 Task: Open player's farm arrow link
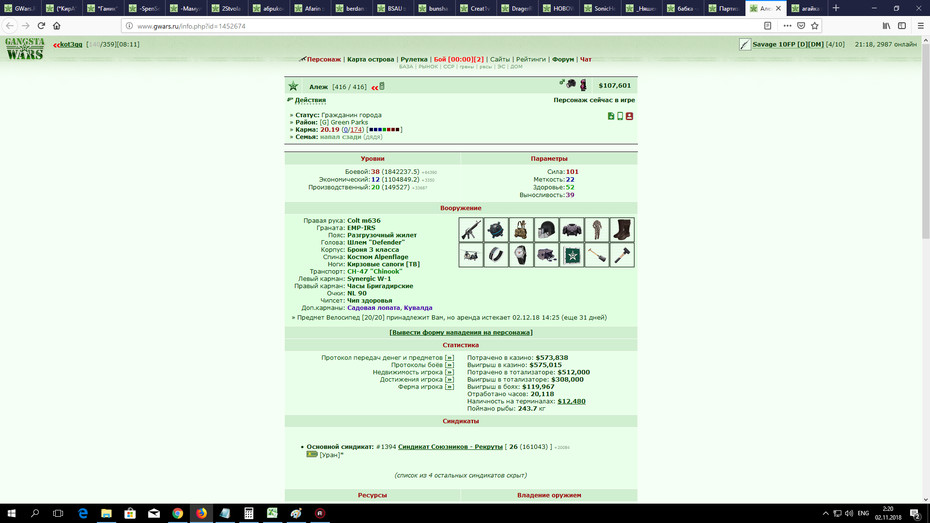click(449, 387)
